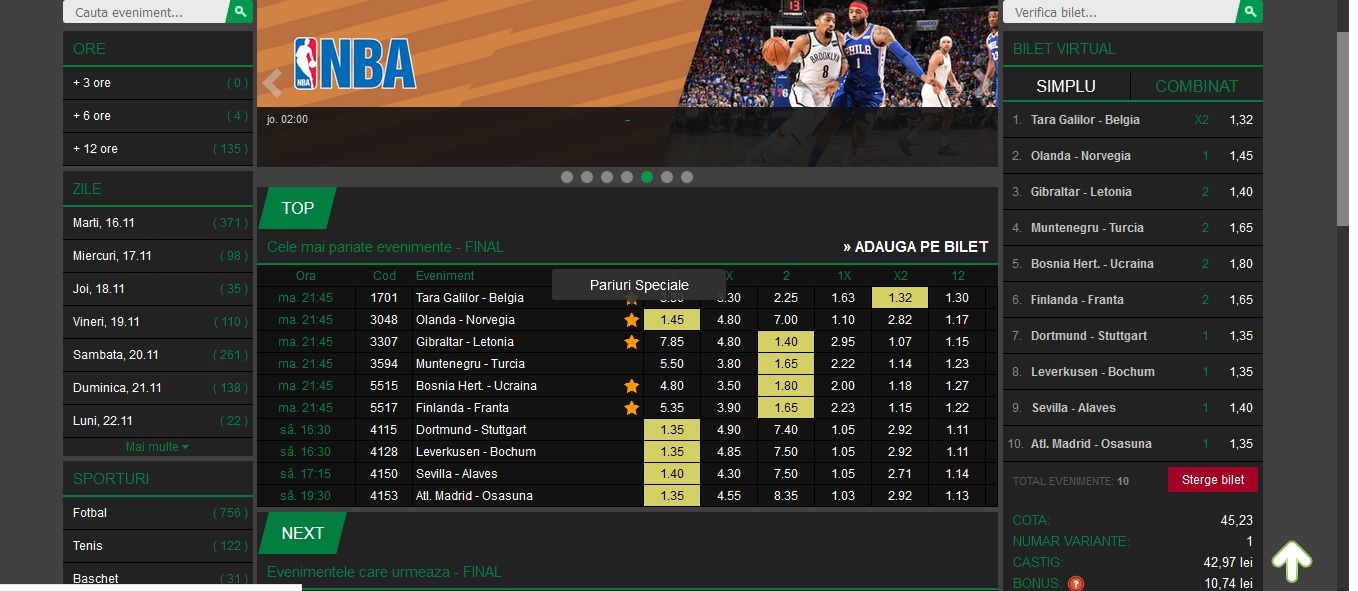Pick the 7.85 home odds for Gibraltar - Letonia
The width and height of the screenshot is (1358, 591).
click(672, 342)
